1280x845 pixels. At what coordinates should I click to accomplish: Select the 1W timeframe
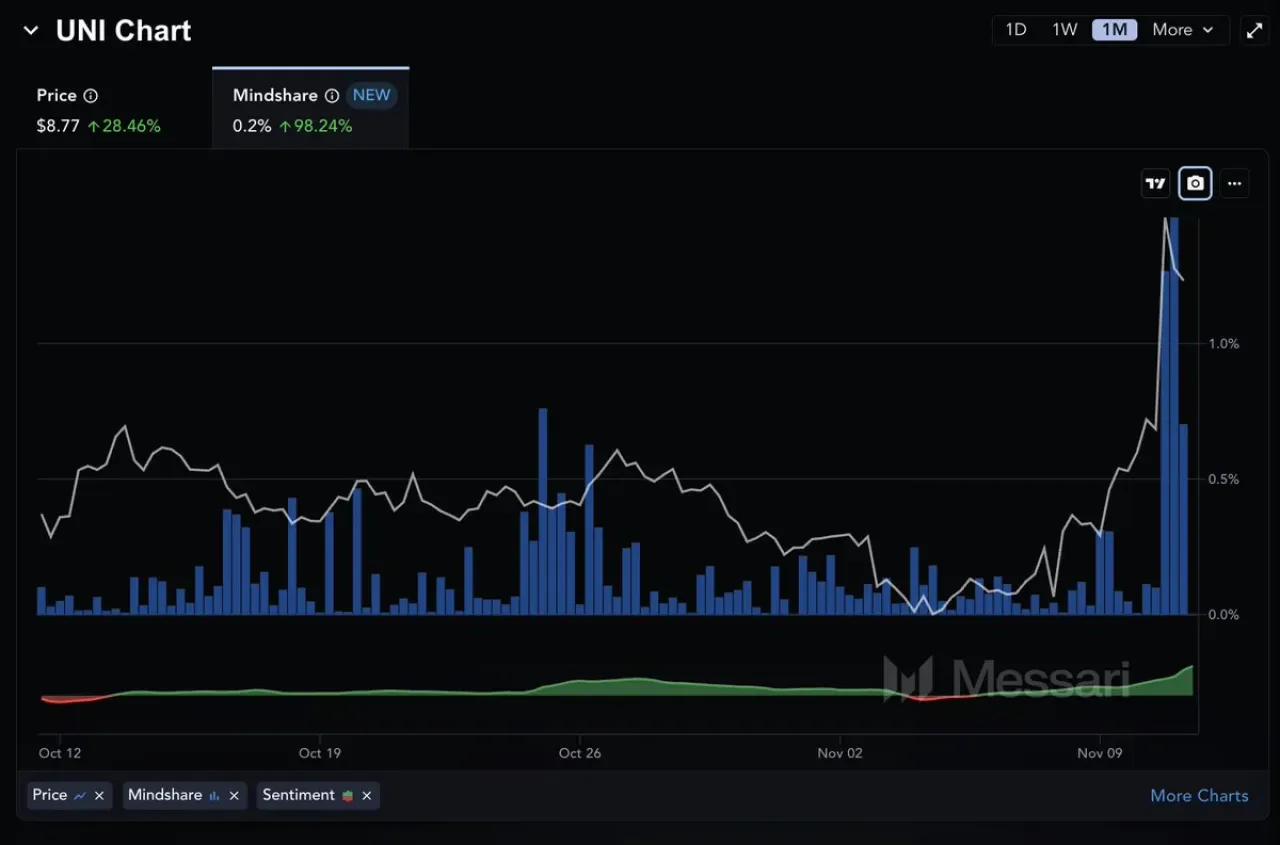[1065, 30]
